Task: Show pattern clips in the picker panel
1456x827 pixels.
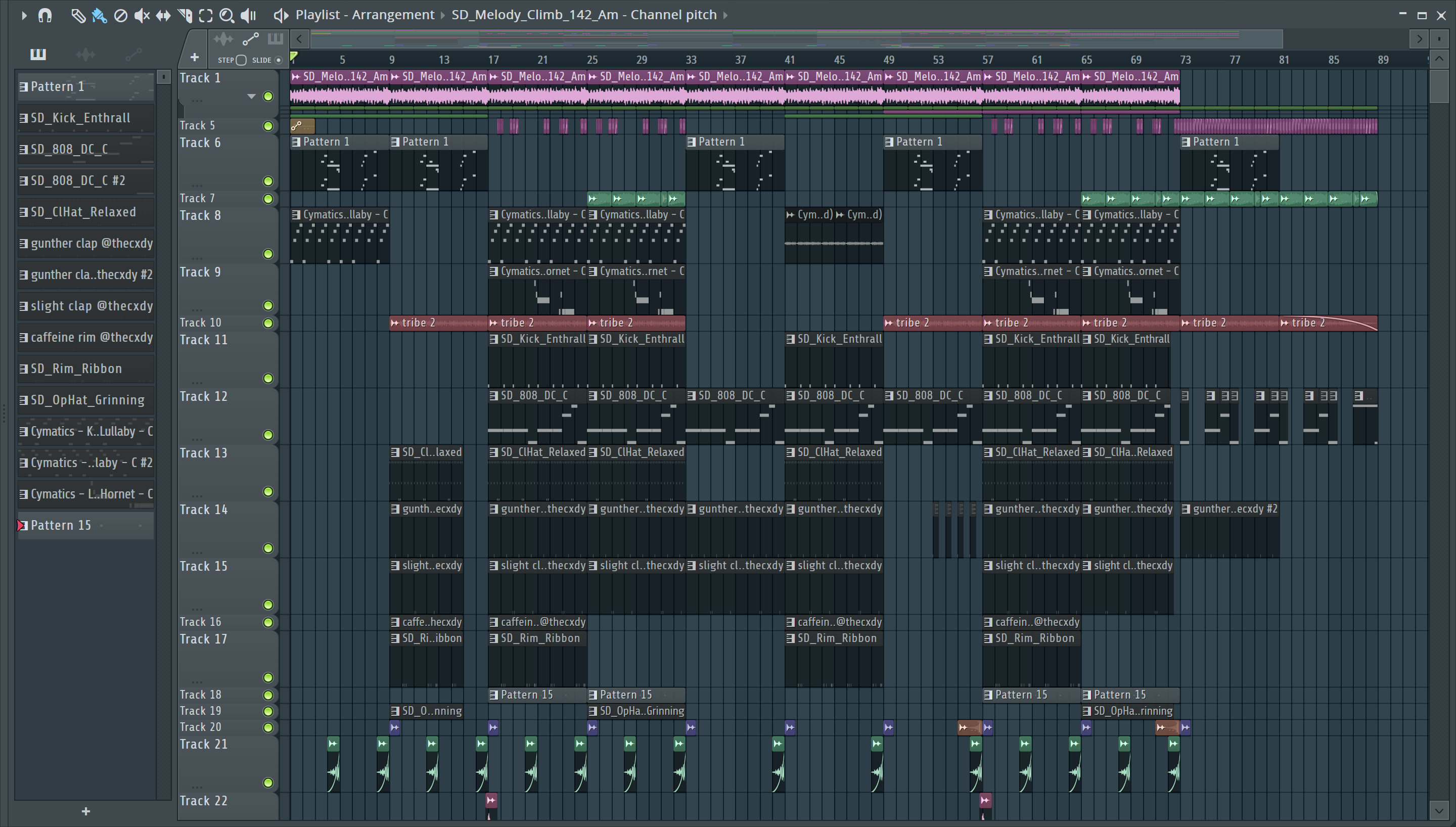Action: tap(38, 55)
